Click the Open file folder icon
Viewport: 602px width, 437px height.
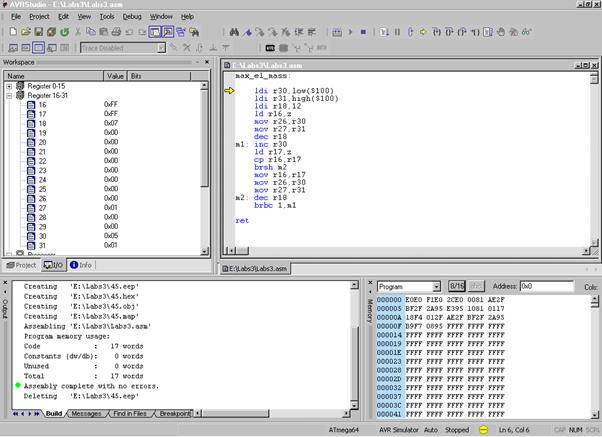pyautogui.click(x=24, y=32)
